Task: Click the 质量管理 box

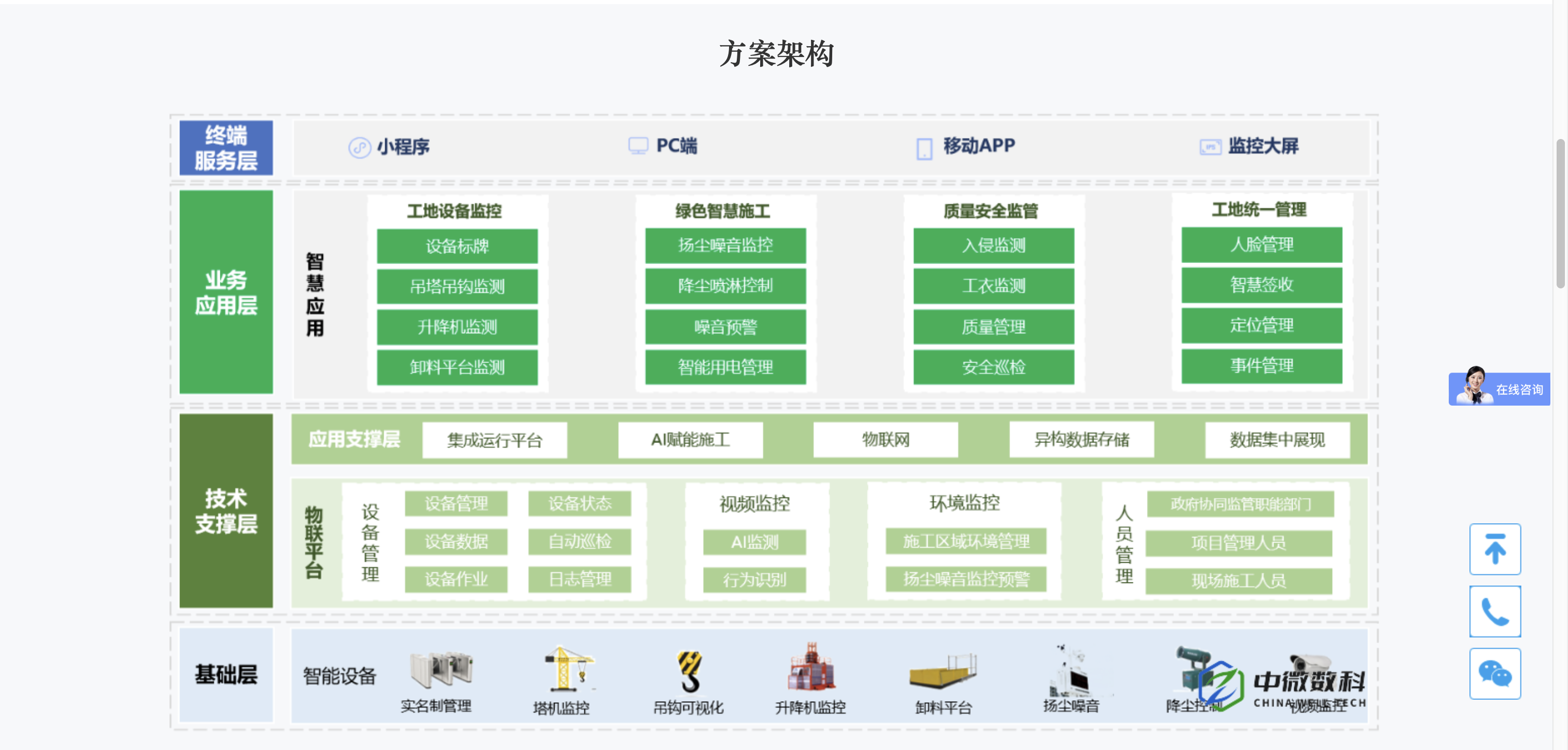Action: pyautogui.click(x=993, y=327)
